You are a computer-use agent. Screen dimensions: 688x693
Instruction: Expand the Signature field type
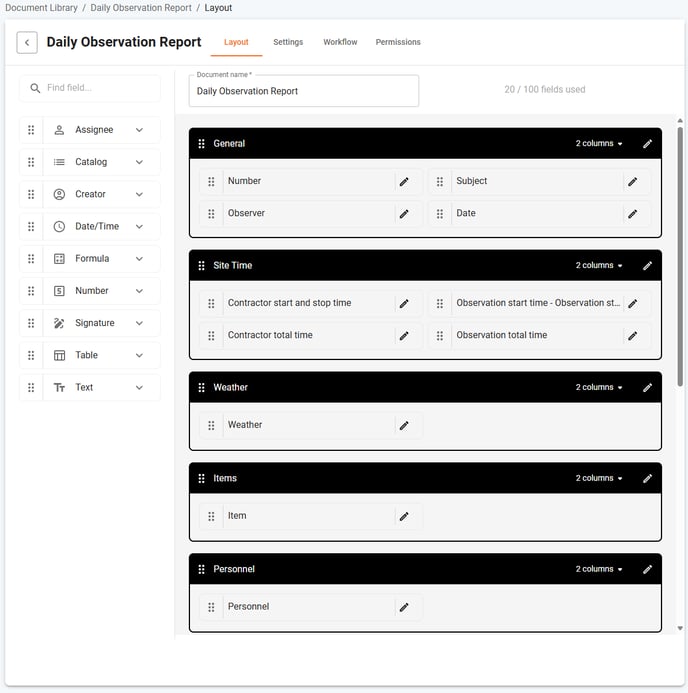[139, 323]
